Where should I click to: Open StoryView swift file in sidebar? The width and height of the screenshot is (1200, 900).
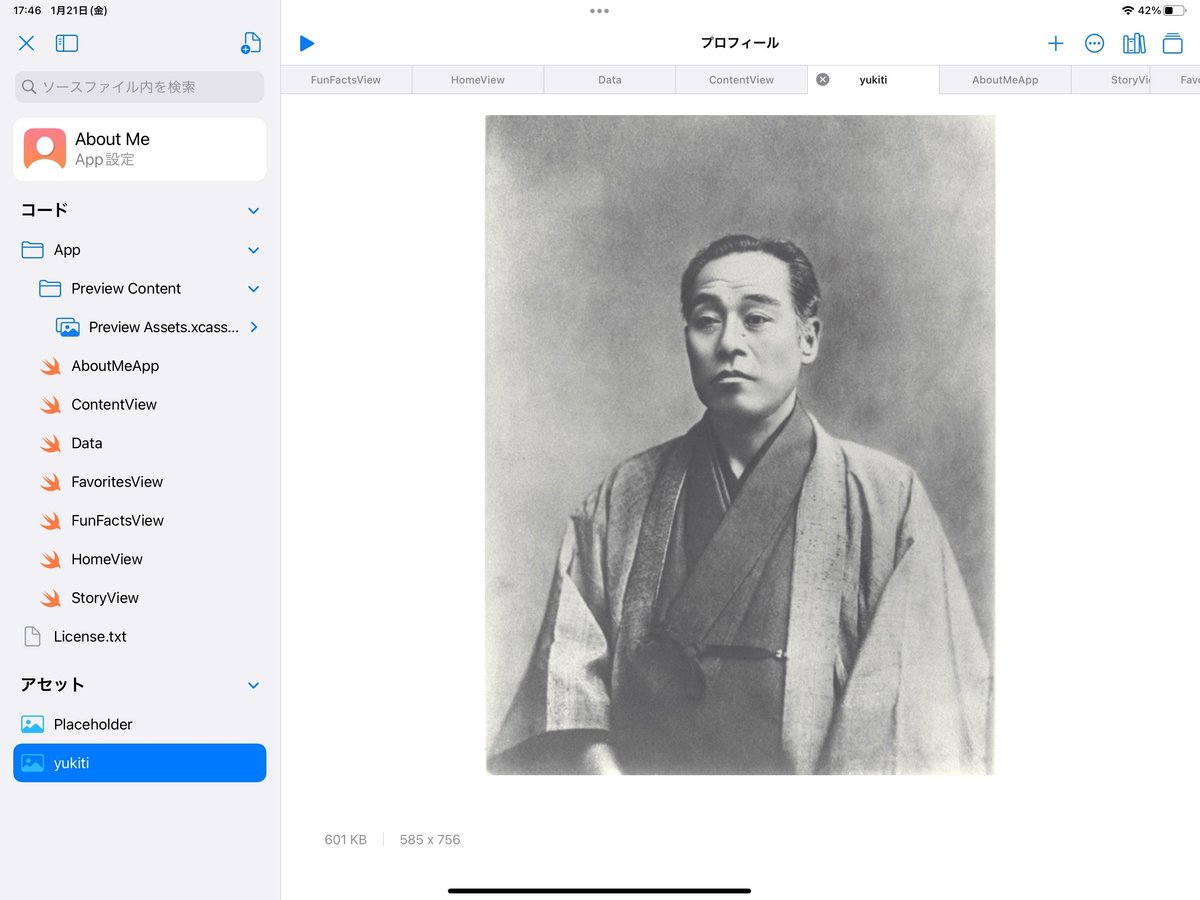(x=140, y=598)
